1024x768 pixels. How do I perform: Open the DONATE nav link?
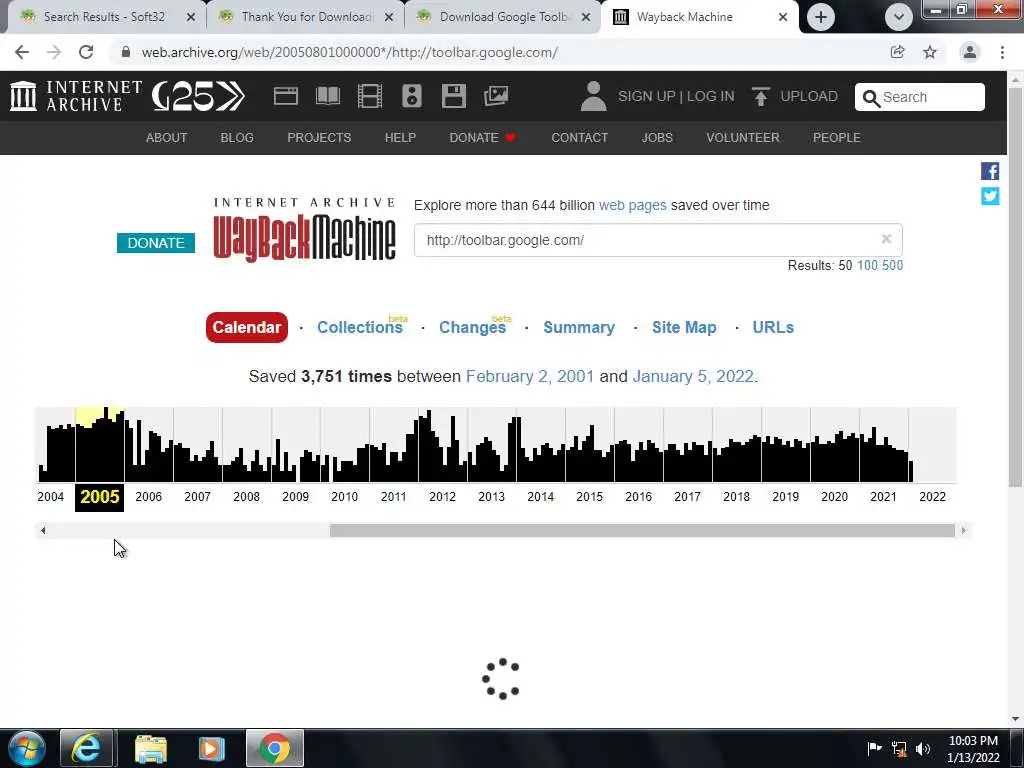482,138
